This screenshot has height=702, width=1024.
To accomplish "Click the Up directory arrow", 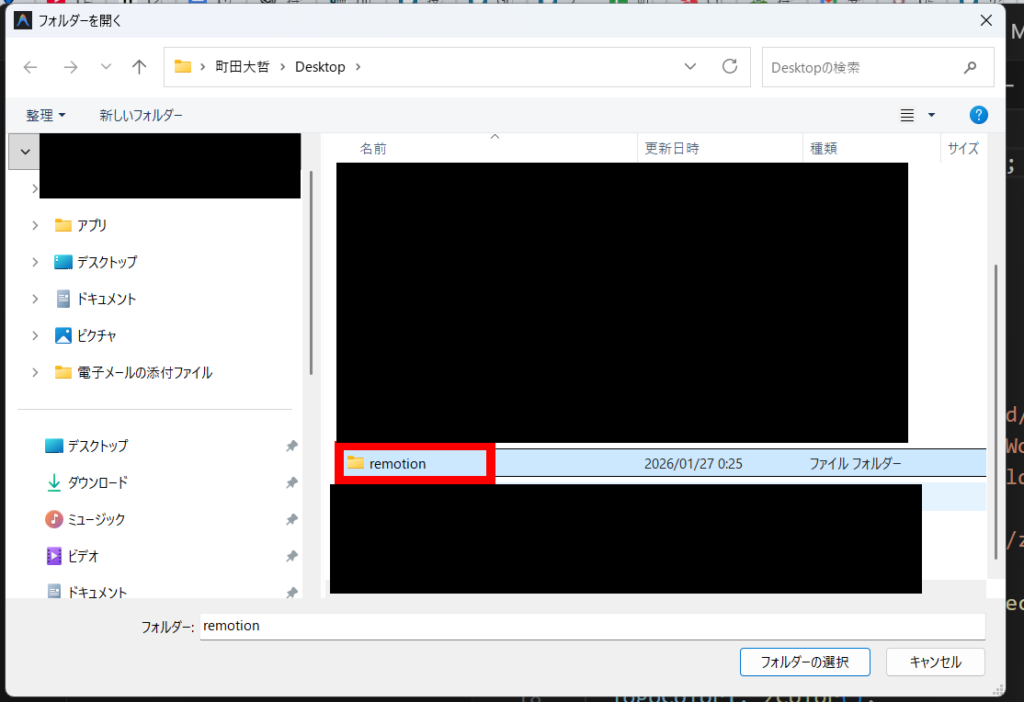I will [x=139, y=67].
